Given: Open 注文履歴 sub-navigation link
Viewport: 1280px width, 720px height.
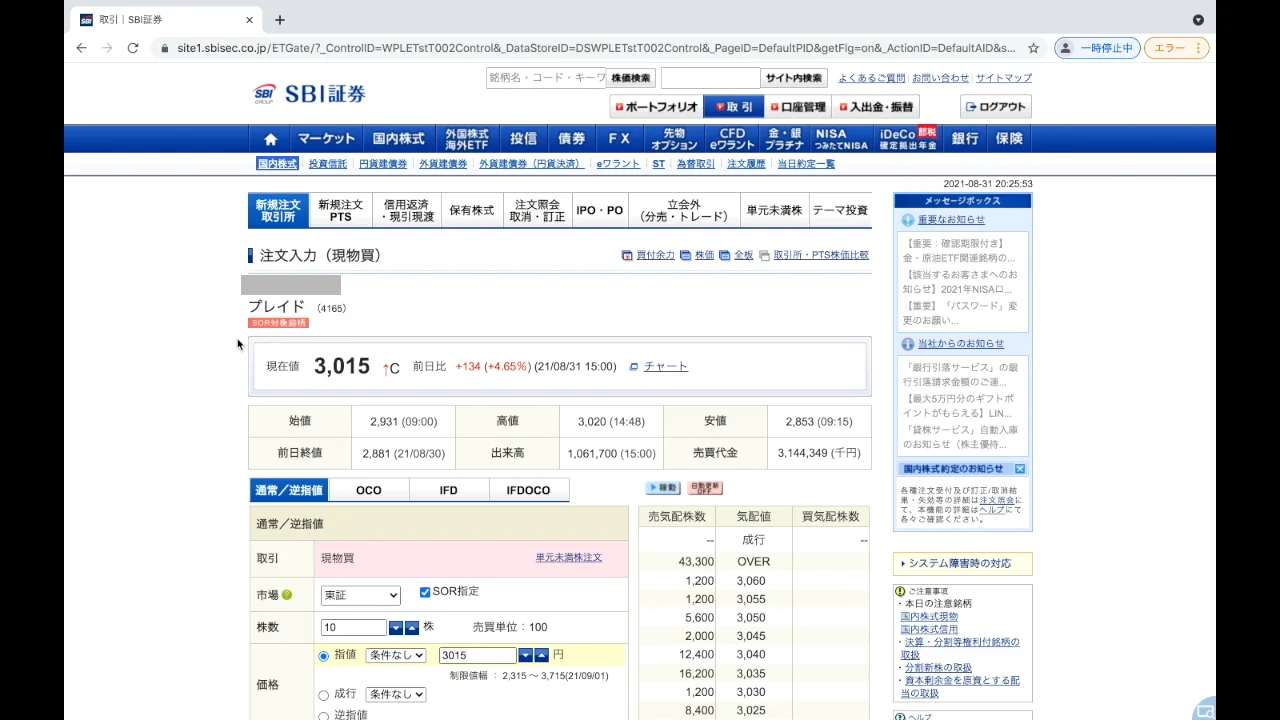Looking at the screenshot, I should click(746, 164).
